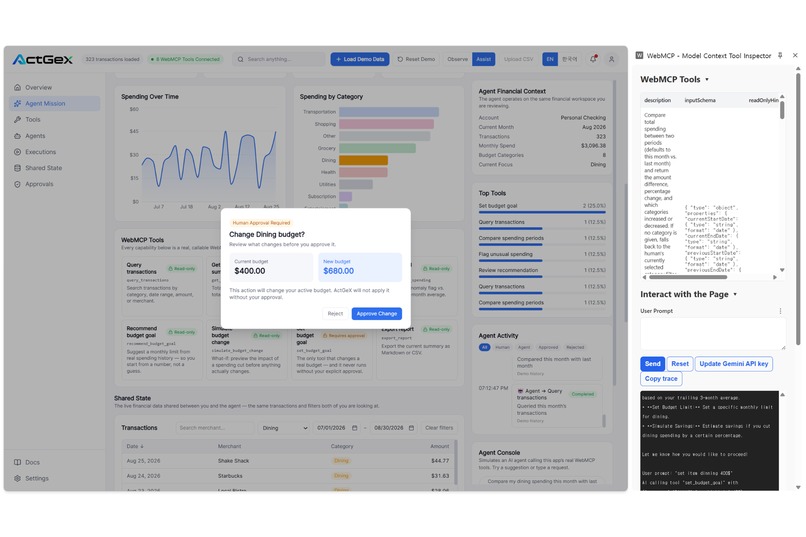Click Clear filters in Transactions
This screenshot has height=537, width=806.
click(439, 428)
